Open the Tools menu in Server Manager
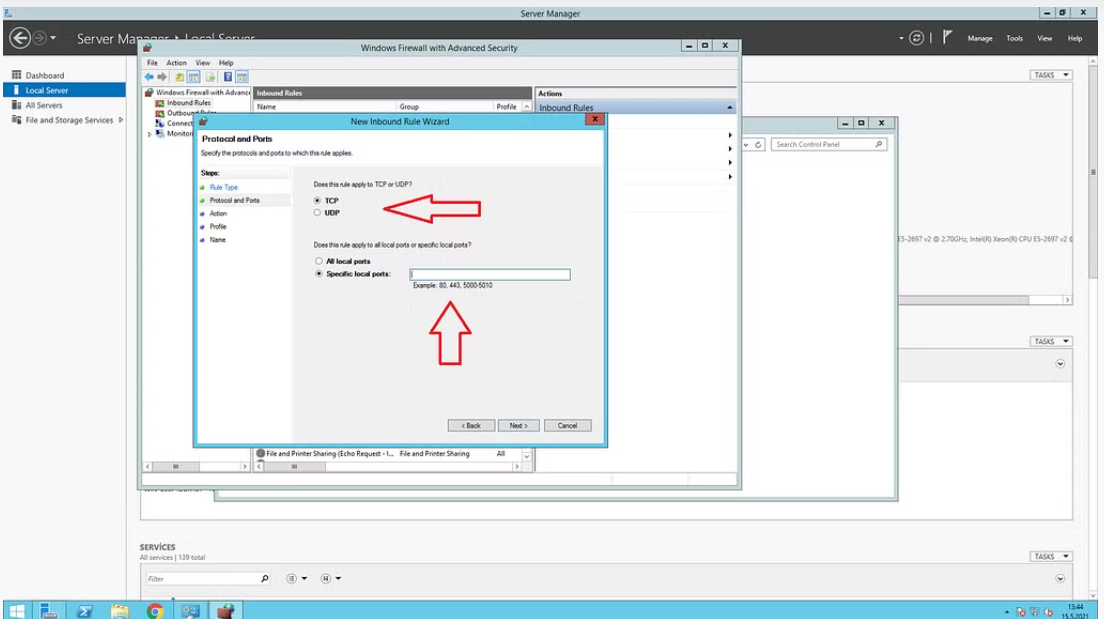1104x619 pixels. click(1015, 39)
